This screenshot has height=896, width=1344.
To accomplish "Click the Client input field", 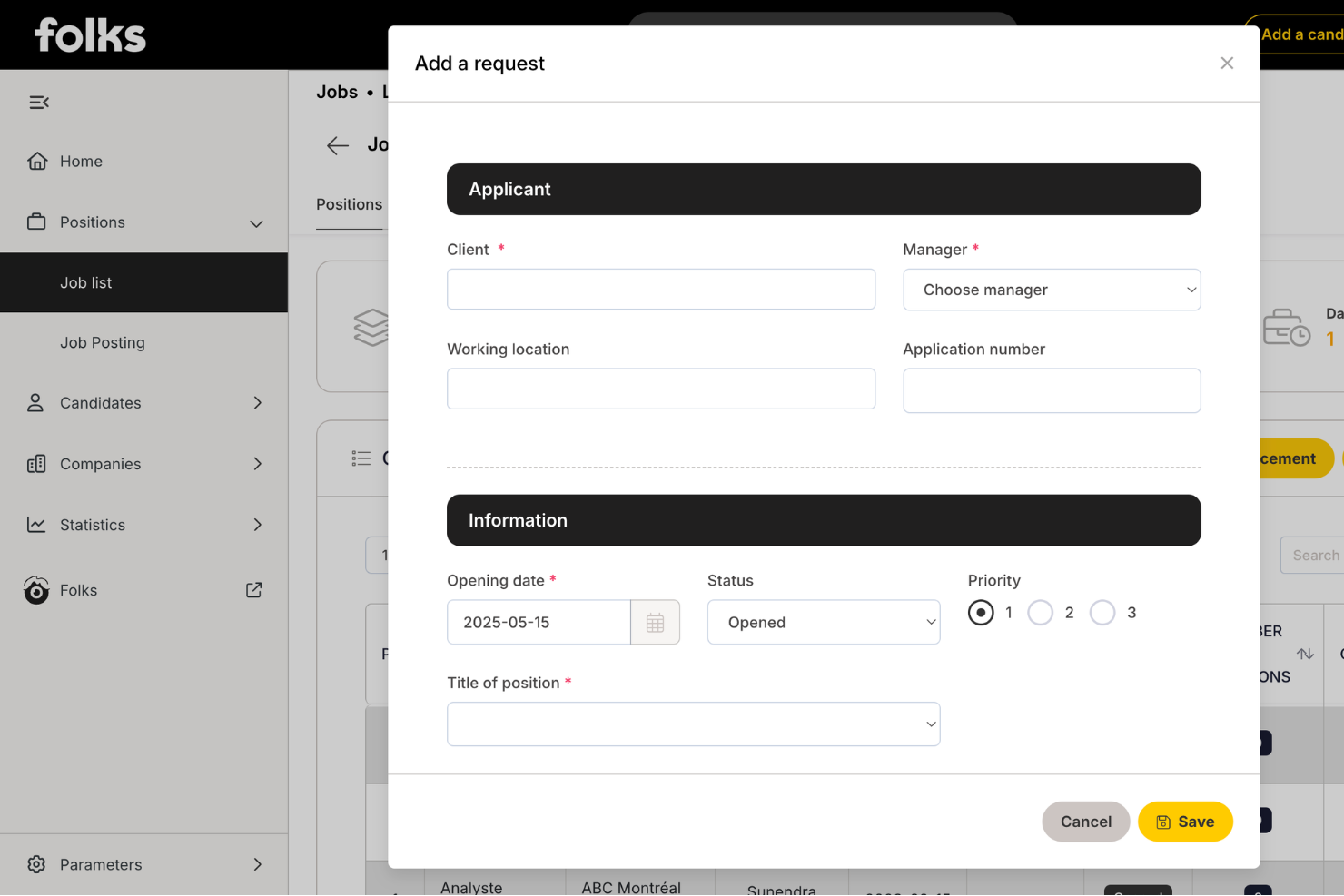I will (x=660, y=290).
